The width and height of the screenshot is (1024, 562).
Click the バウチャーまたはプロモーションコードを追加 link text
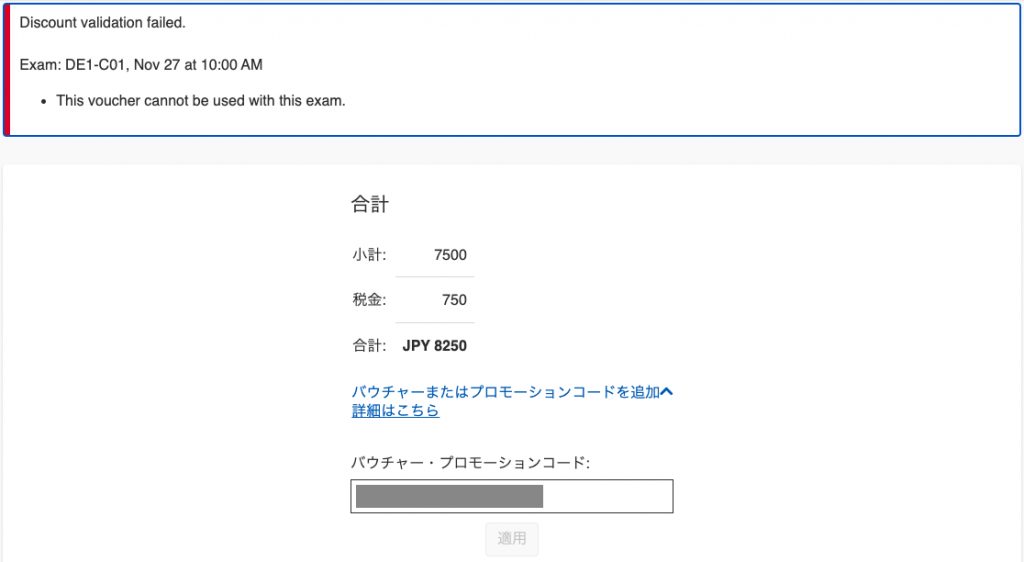pos(505,392)
